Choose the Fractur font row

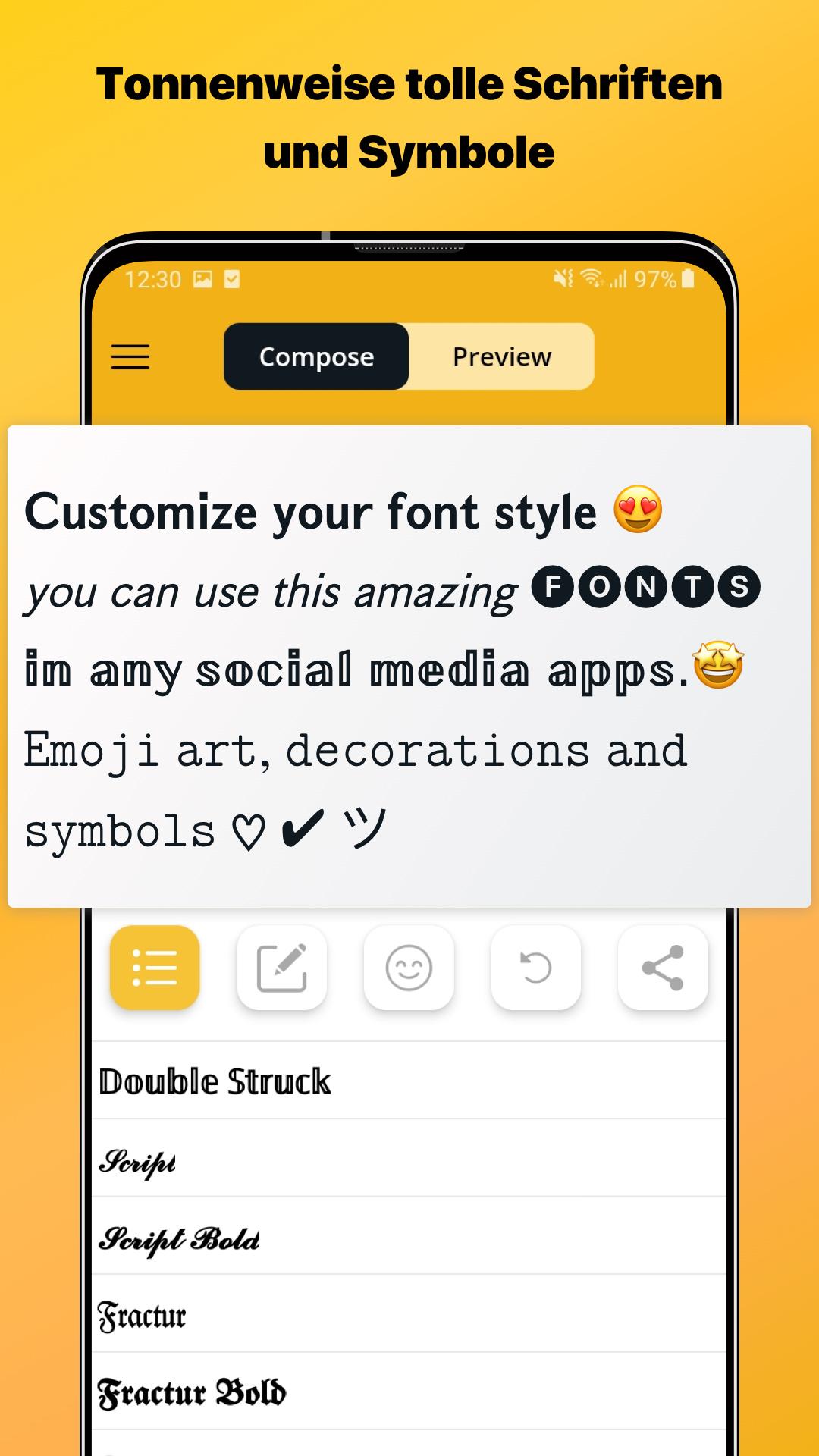(409, 1314)
